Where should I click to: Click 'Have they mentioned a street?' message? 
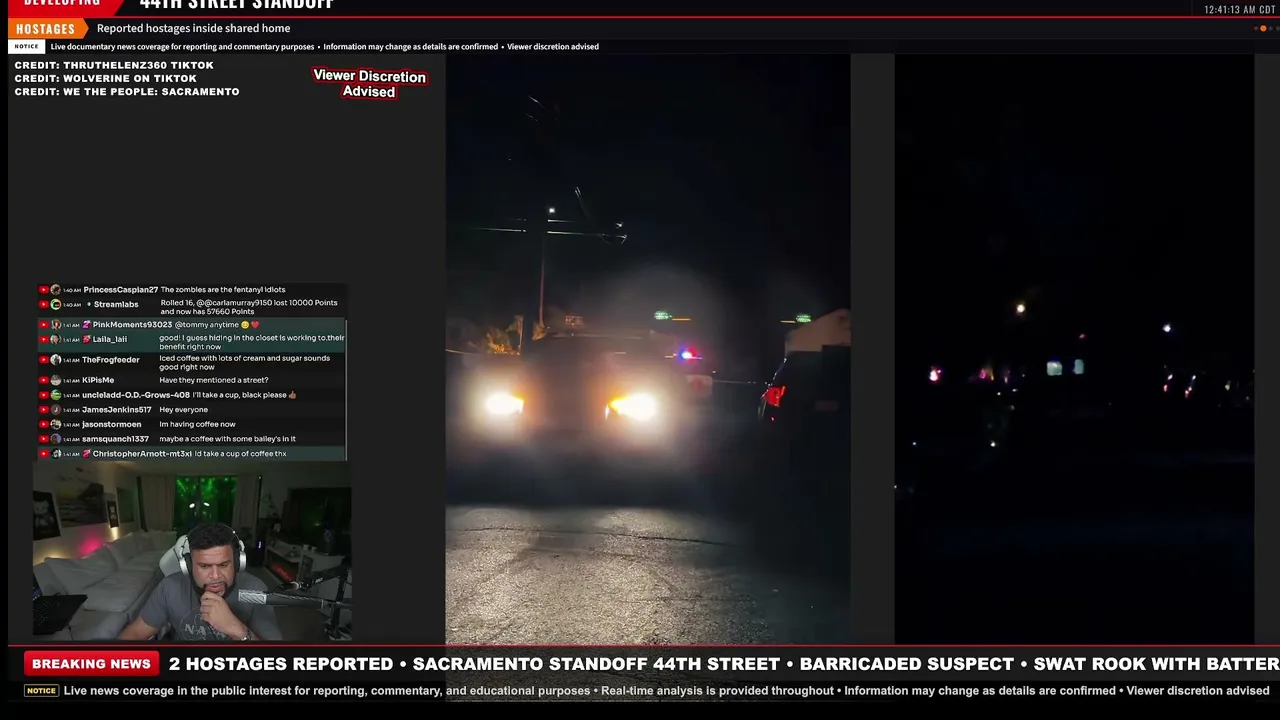tap(214, 380)
